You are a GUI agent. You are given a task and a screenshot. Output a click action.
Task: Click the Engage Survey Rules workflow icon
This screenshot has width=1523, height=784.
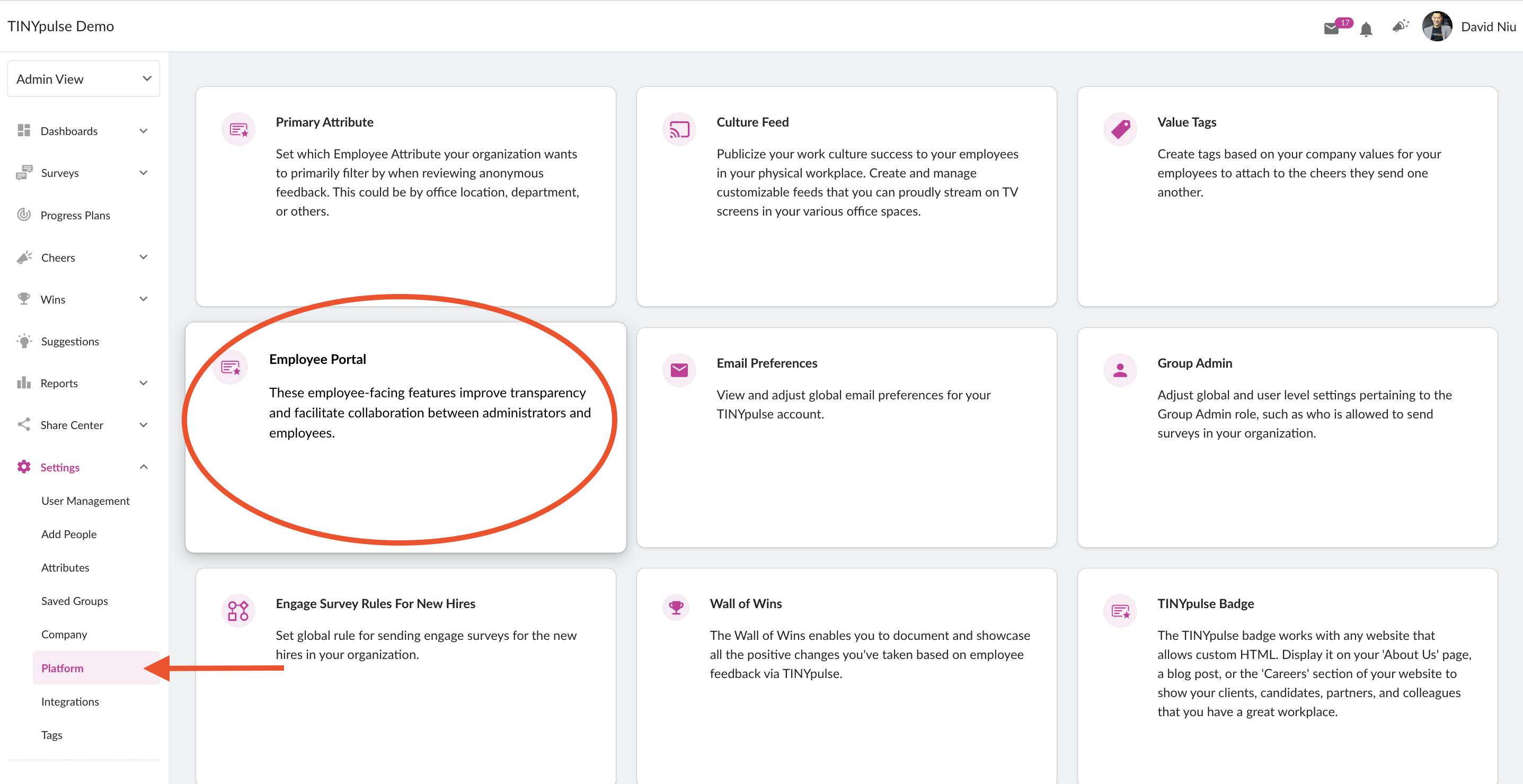click(239, 611)
